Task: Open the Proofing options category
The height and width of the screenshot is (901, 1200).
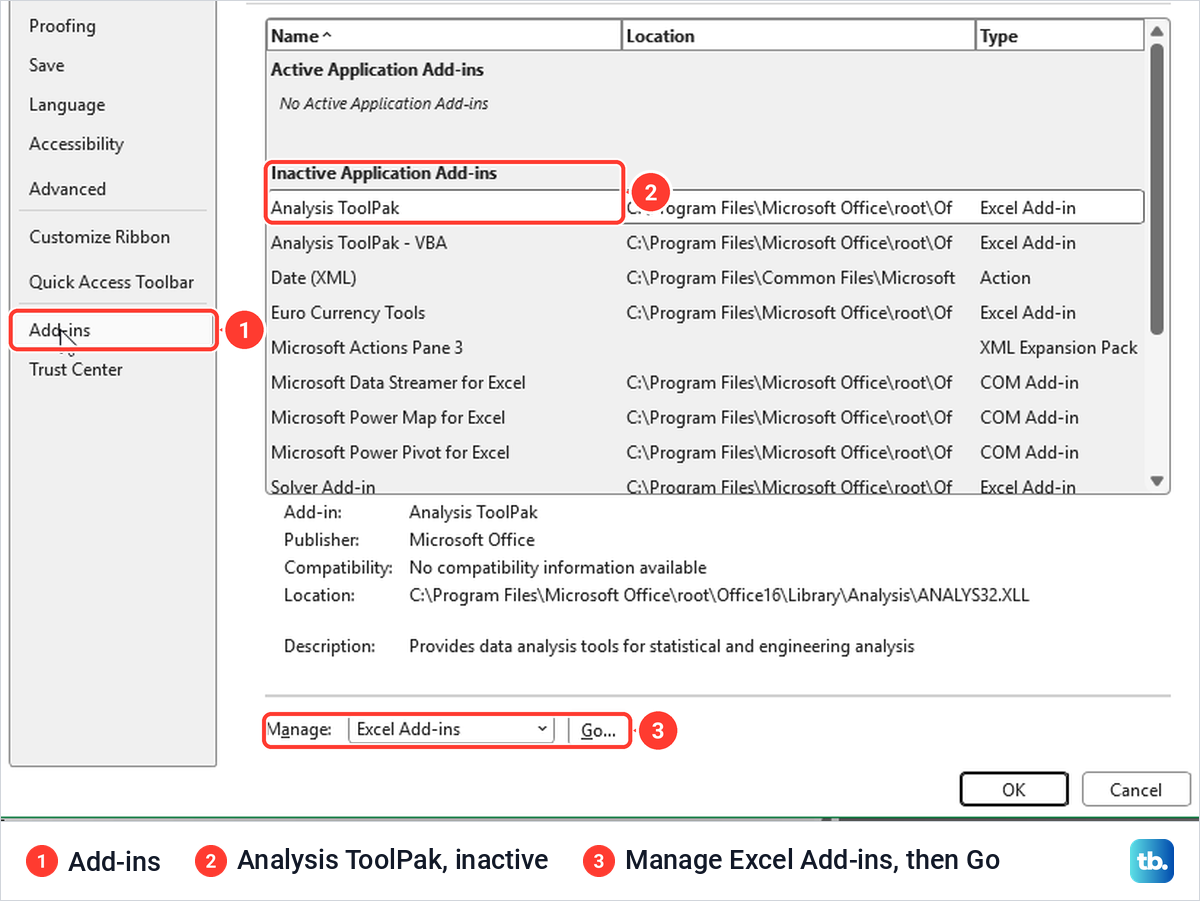Action: coord(62,26)
